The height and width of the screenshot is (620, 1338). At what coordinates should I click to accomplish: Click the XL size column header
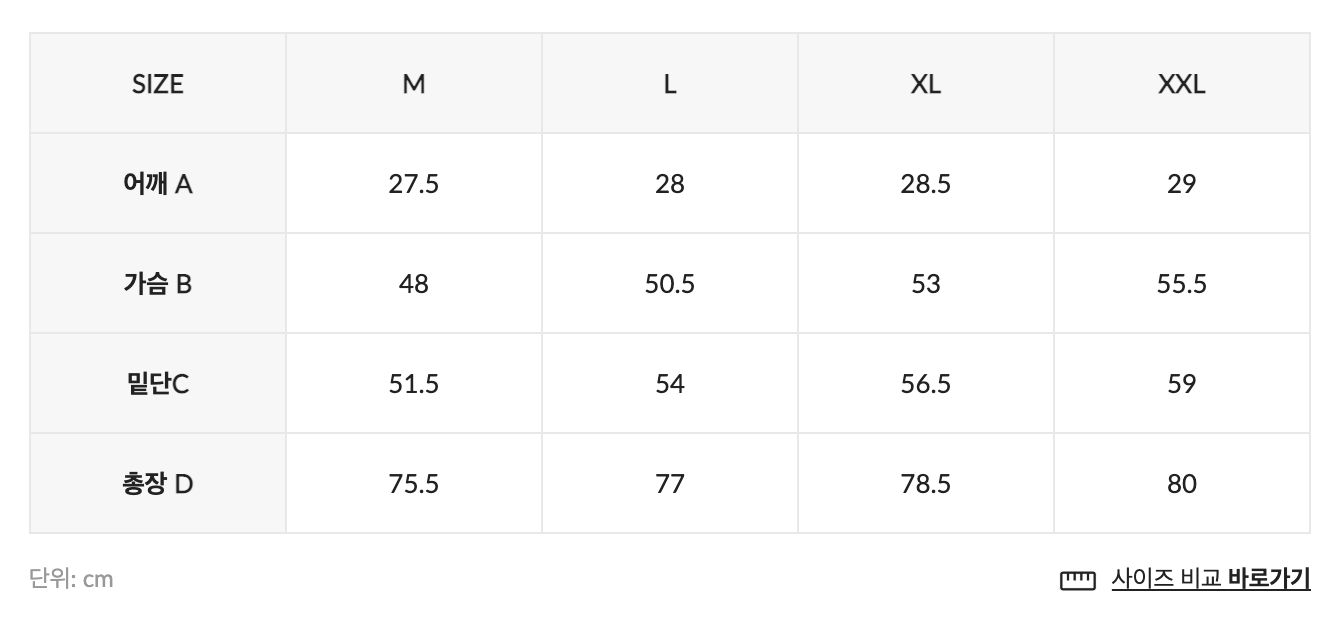click(x=926, y=84)
